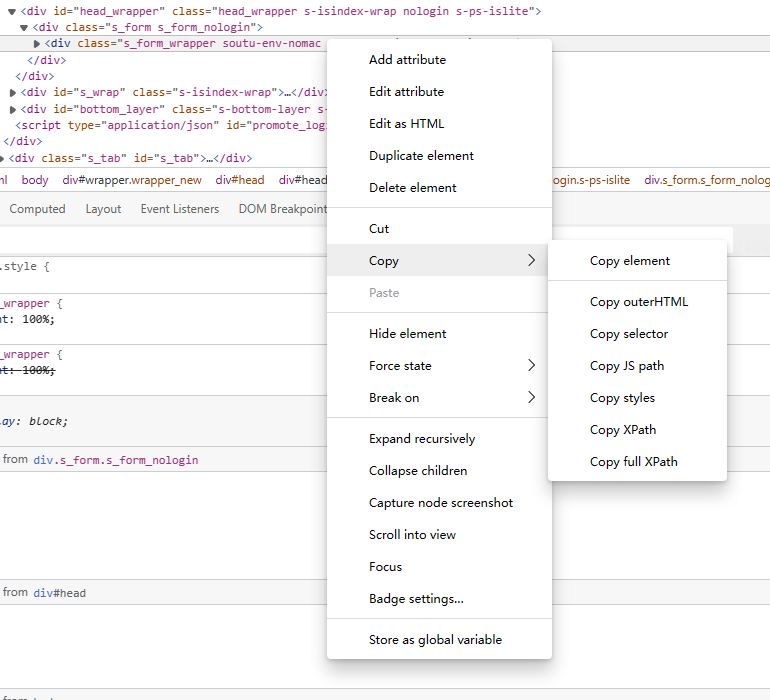The width and height of the screenshot is (770, 700).
Task: Choose Copy outerHTML
Action: pos(638,302)
